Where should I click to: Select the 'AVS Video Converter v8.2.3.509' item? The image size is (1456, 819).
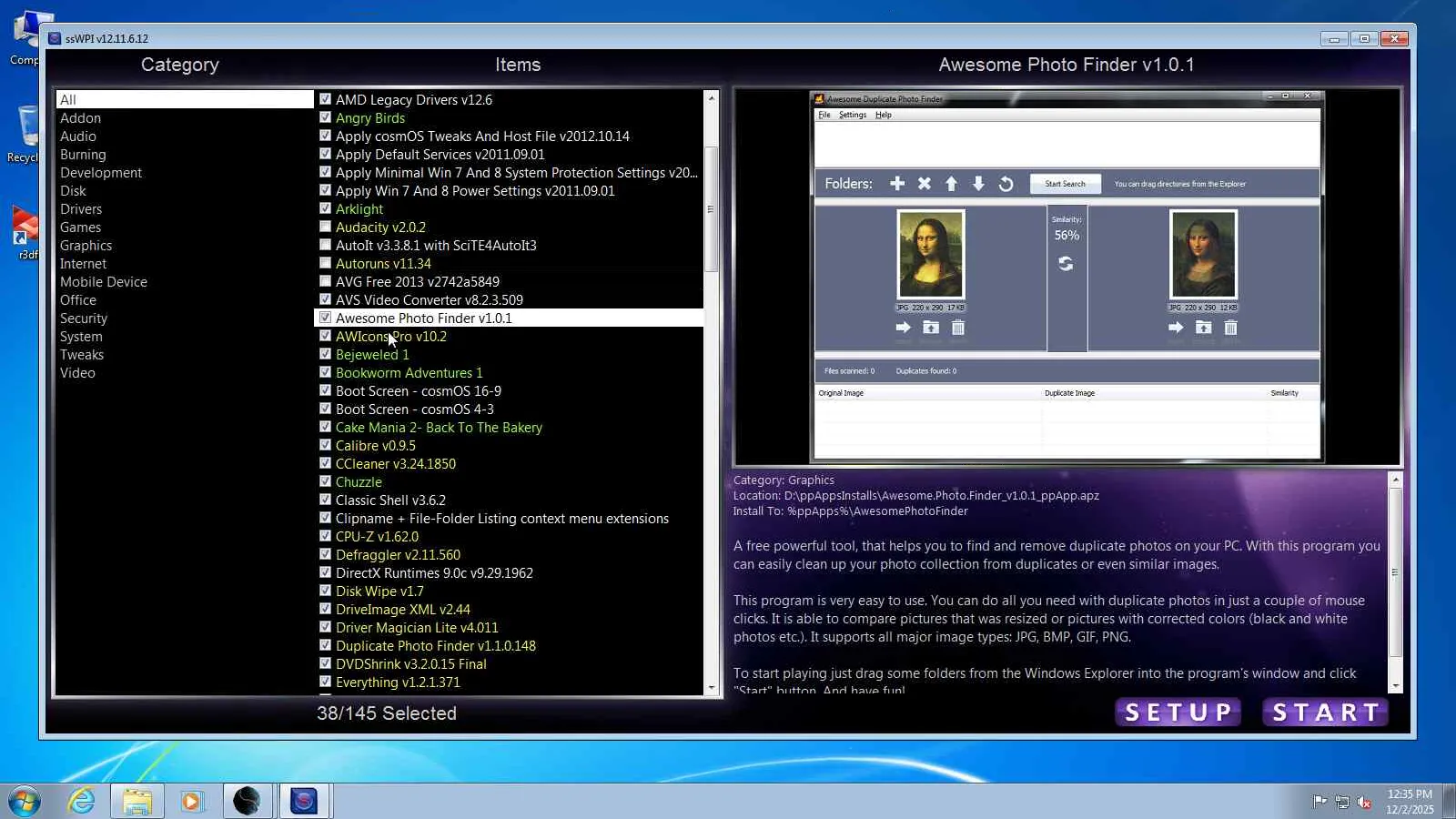[x=430, y=299]
